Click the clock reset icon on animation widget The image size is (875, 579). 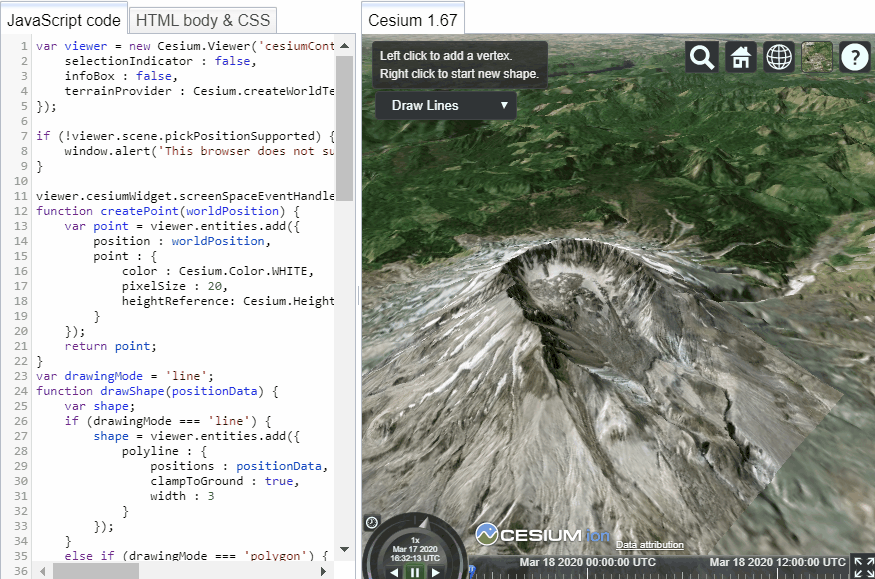click(x=372, y=523)
